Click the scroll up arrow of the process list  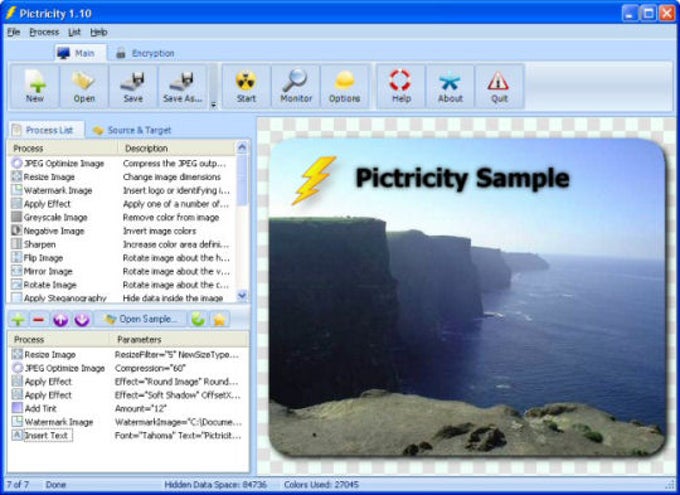[x=242, y=148]
